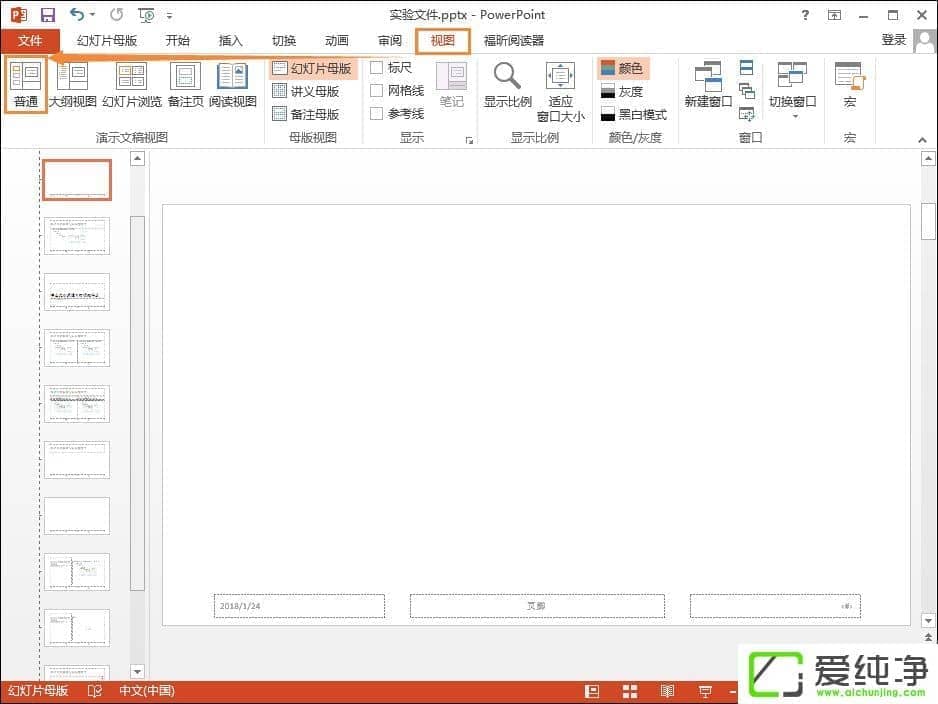This screenshot has width=938, height=704.
Task: Open Slide Sorter (幻灯片浏览) view
Action: click(x=131, y=85)
